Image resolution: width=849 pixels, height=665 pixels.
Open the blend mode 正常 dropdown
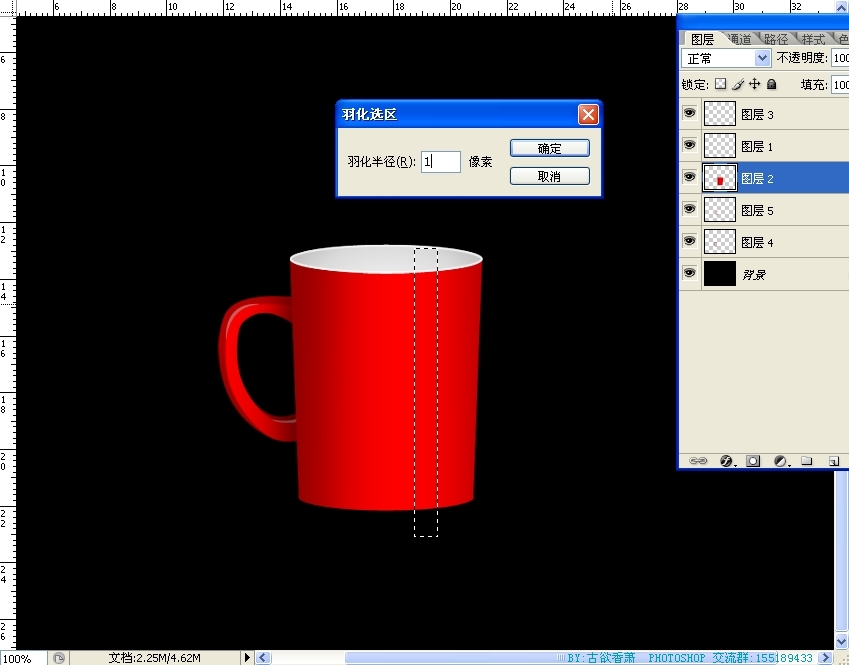(726, 59)
